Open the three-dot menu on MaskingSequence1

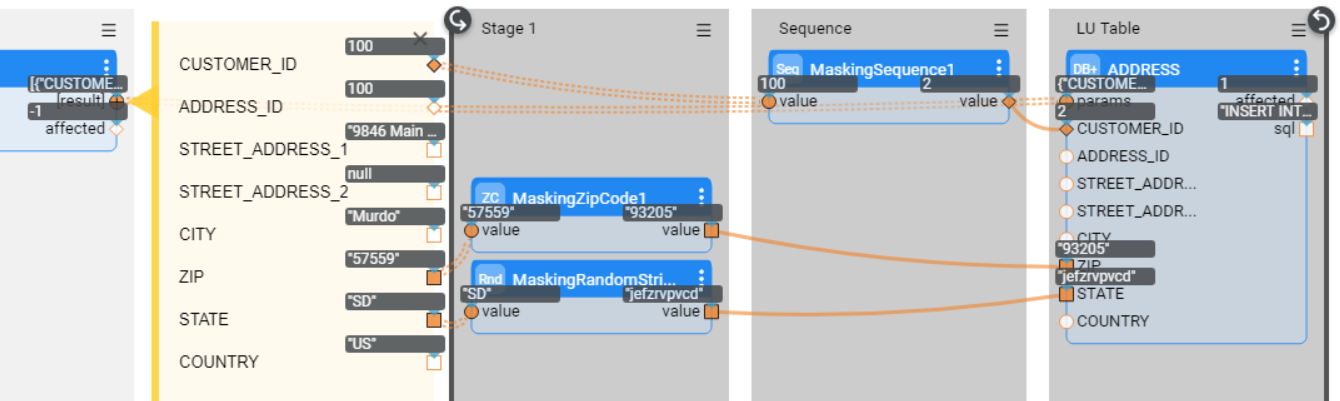click(x=998, y=68)
